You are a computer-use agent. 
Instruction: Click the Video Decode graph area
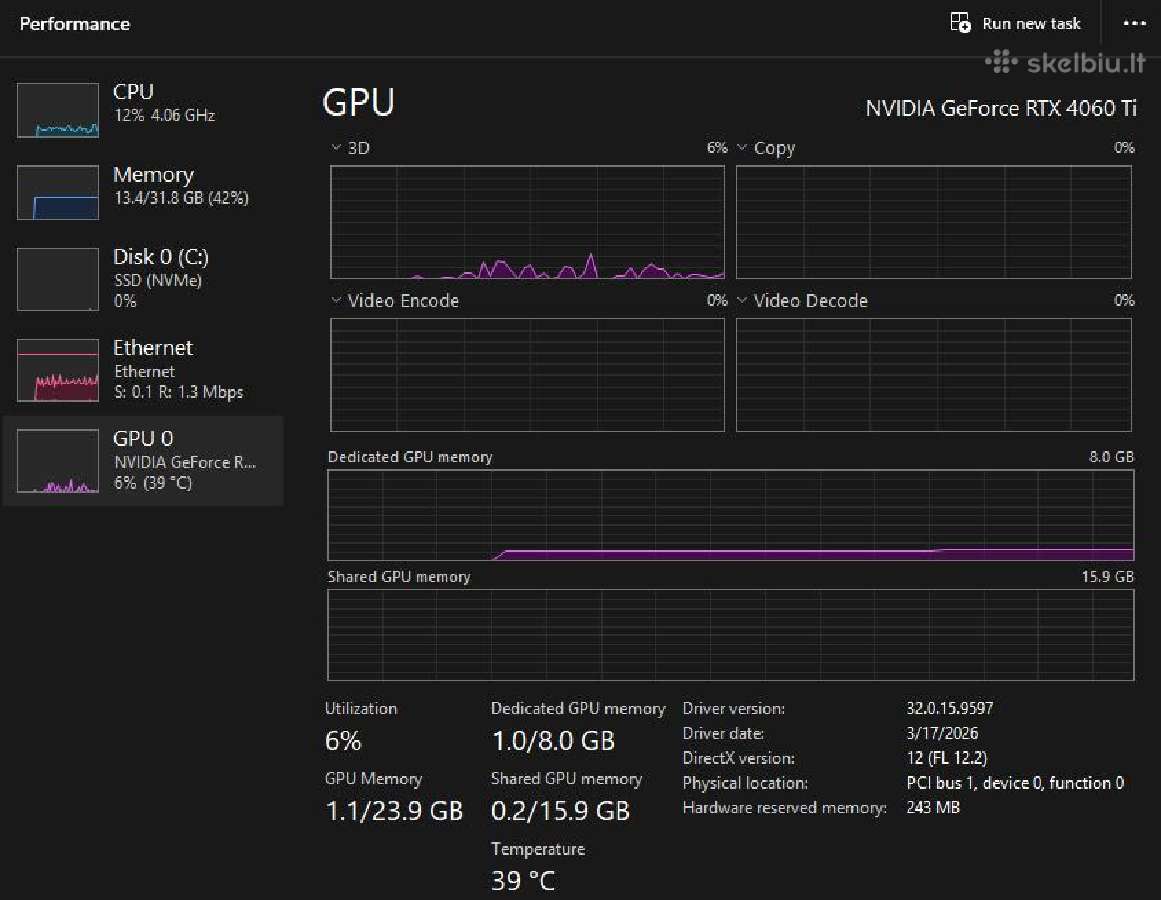[934, 375]
